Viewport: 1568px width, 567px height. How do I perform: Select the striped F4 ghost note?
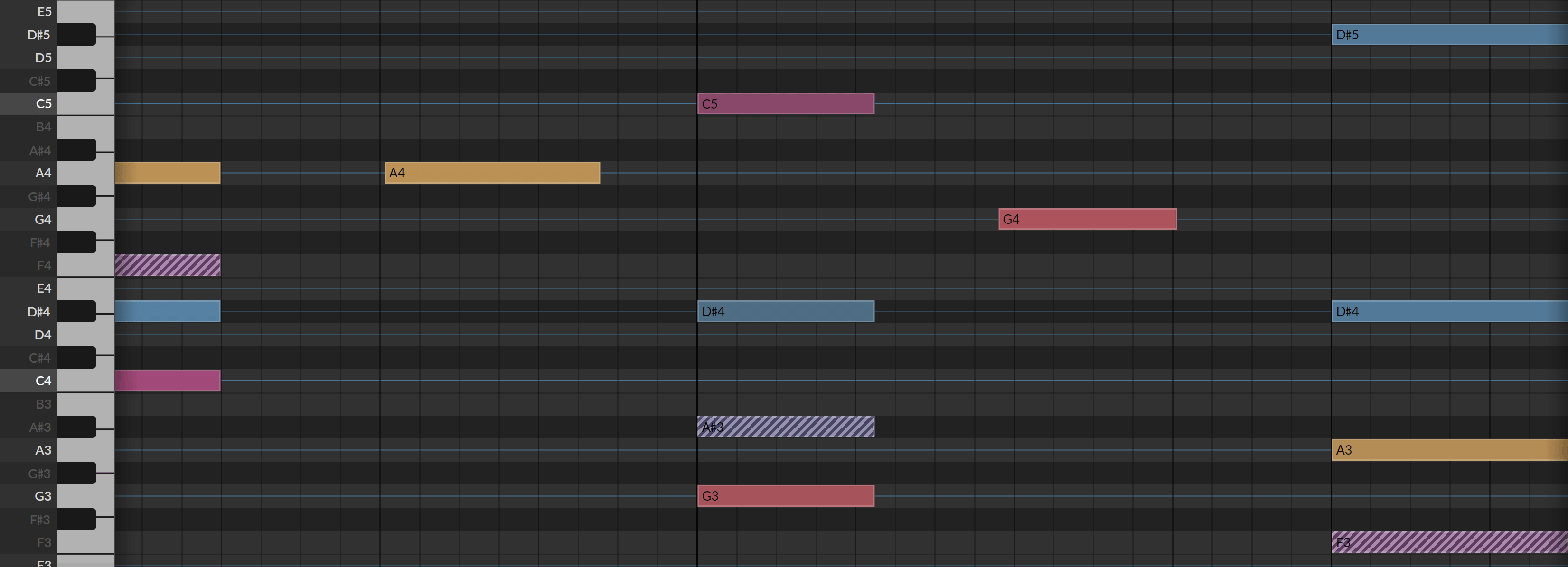tap(168, 265)
